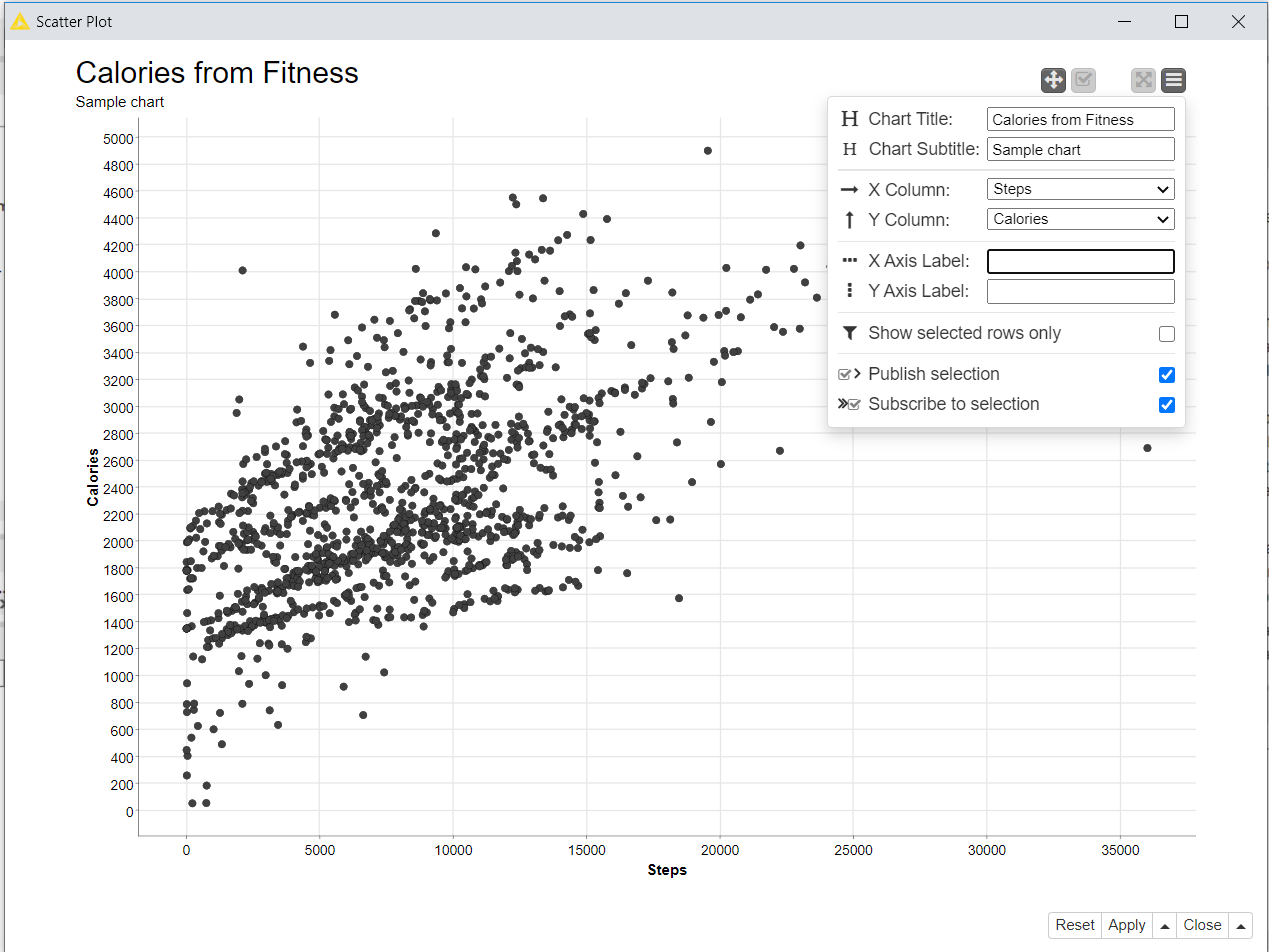Toggle the mouse pan mode icon
The width and height of the screenshot is (1269, 952).
[x=1053, y=81]
